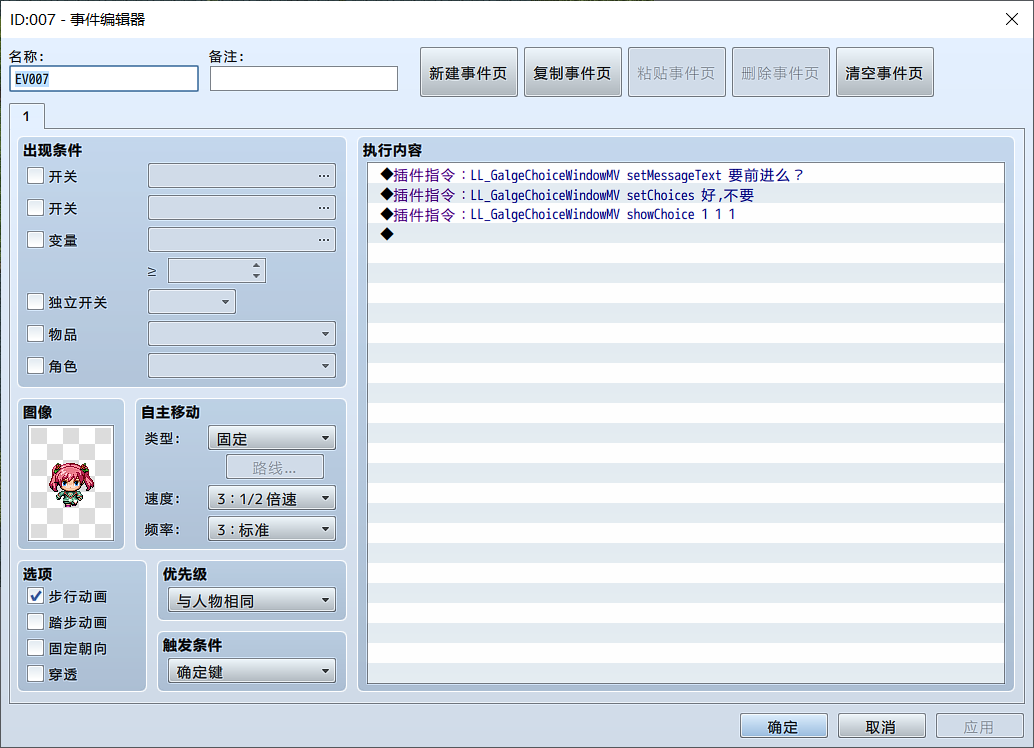Increase the variable threshold with up arrow
The width and height of the screenshot is (1034, 748).
pyautogui.click(x=257, y=265)
